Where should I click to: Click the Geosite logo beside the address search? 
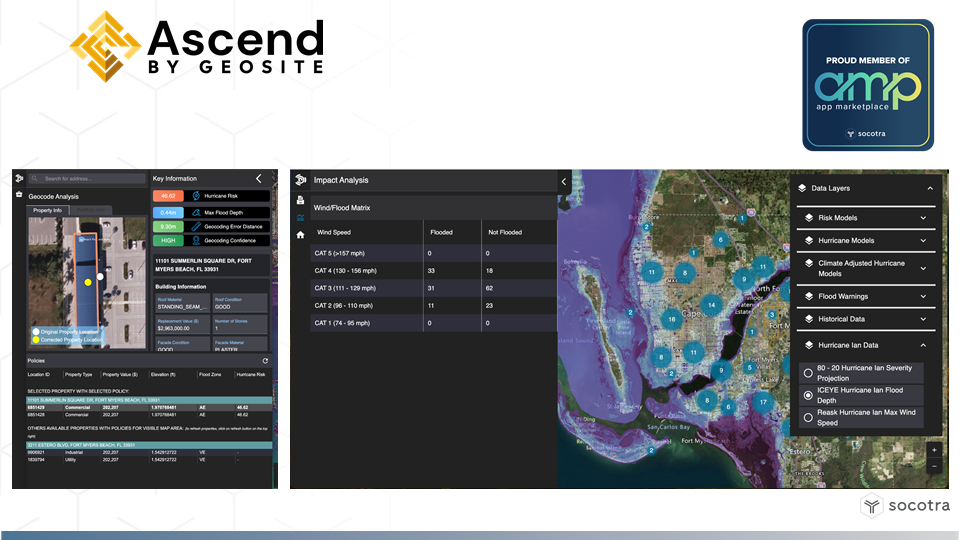(x=19, y=178)
